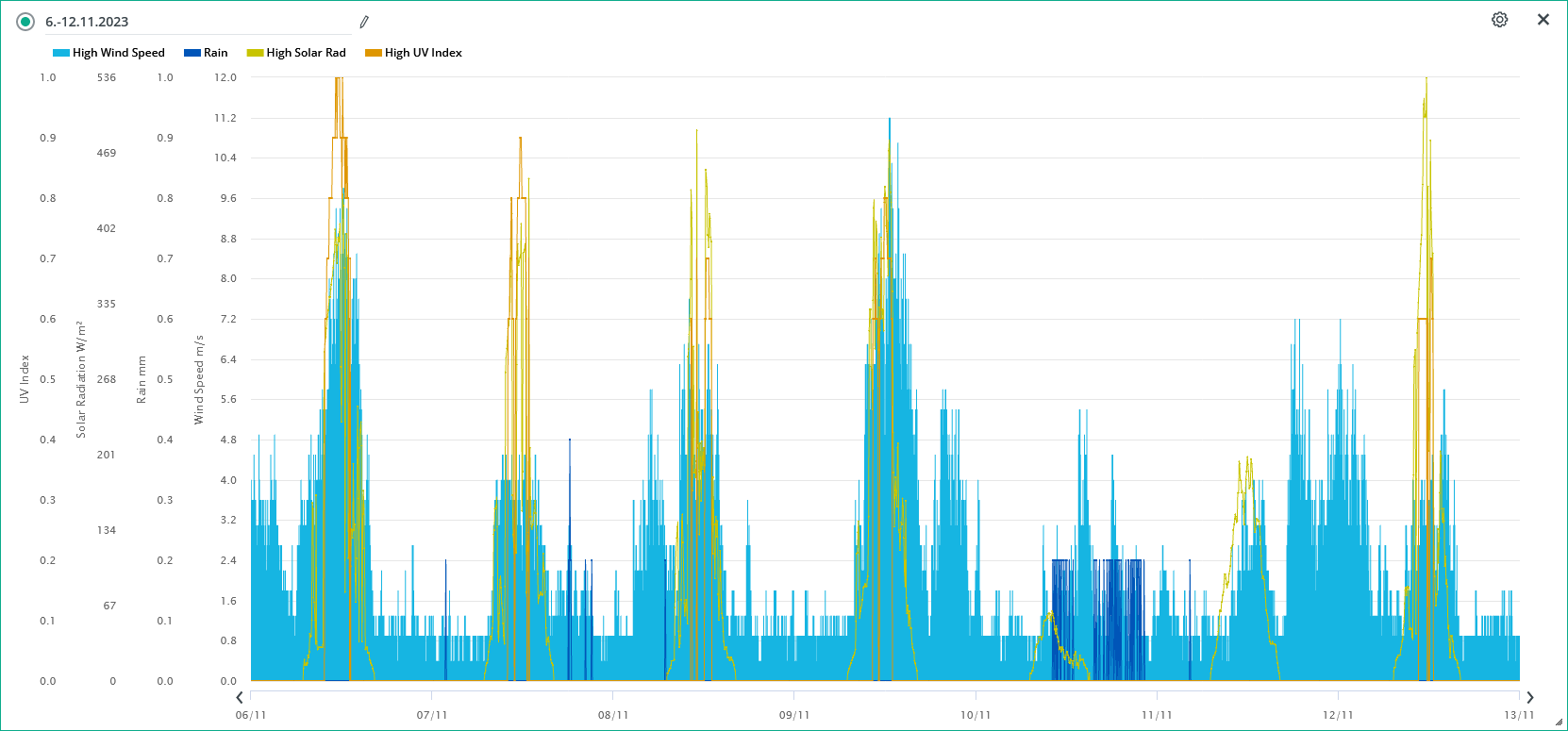1568x731 pixels.
Task: Click the UV Index axis title
Action: coord(25,379)
